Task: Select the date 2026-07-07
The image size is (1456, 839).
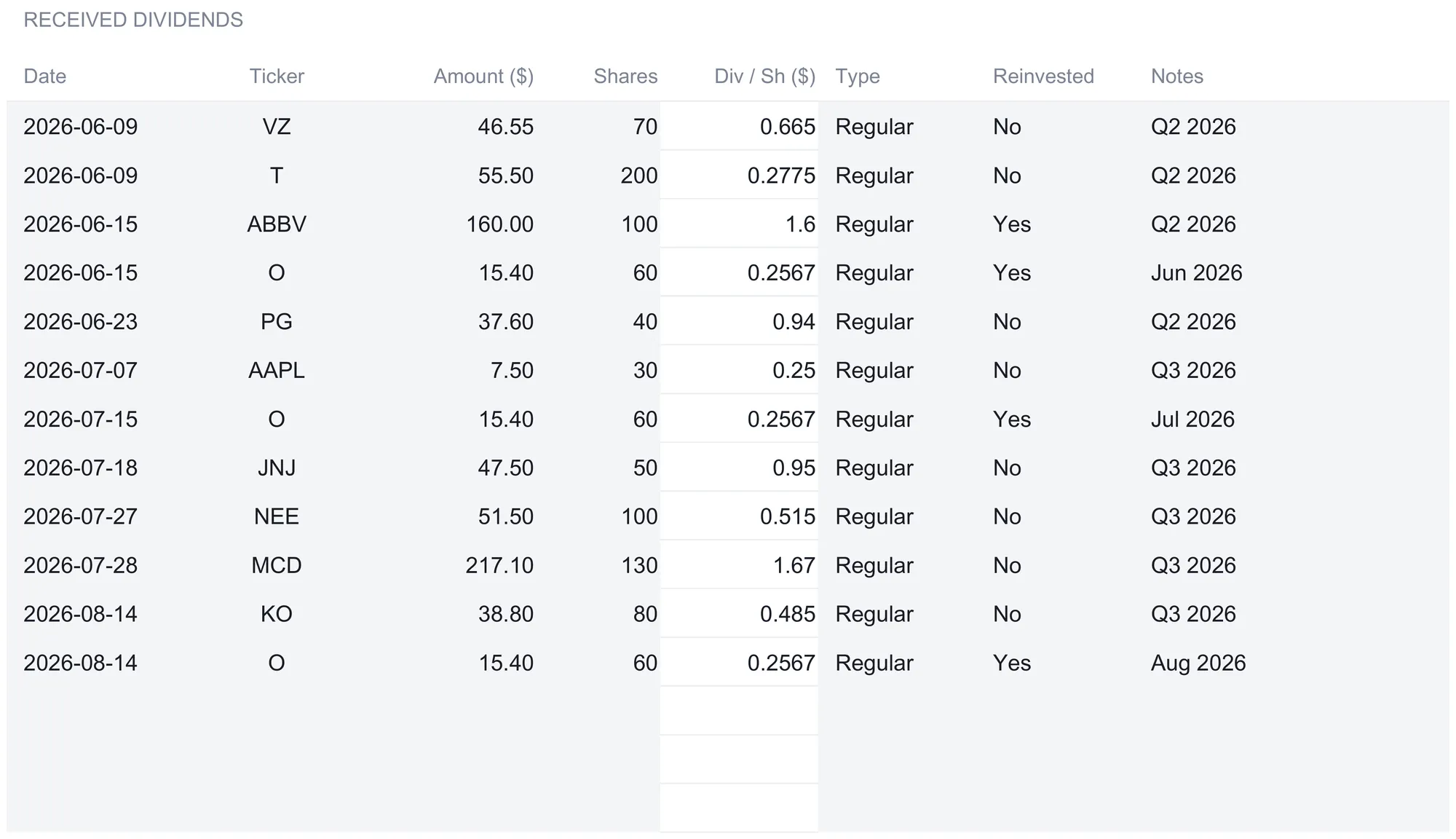Action: [x=80, y=371]
